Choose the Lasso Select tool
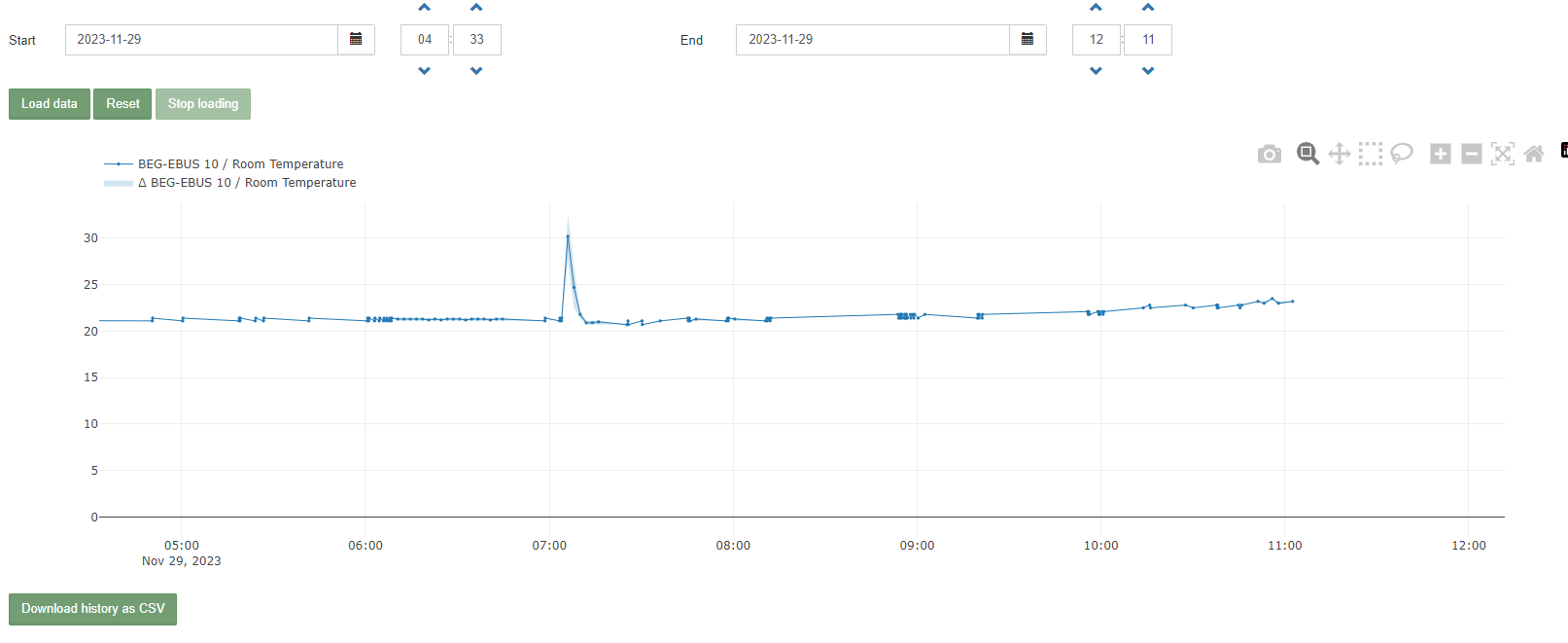 point(1401,154)
